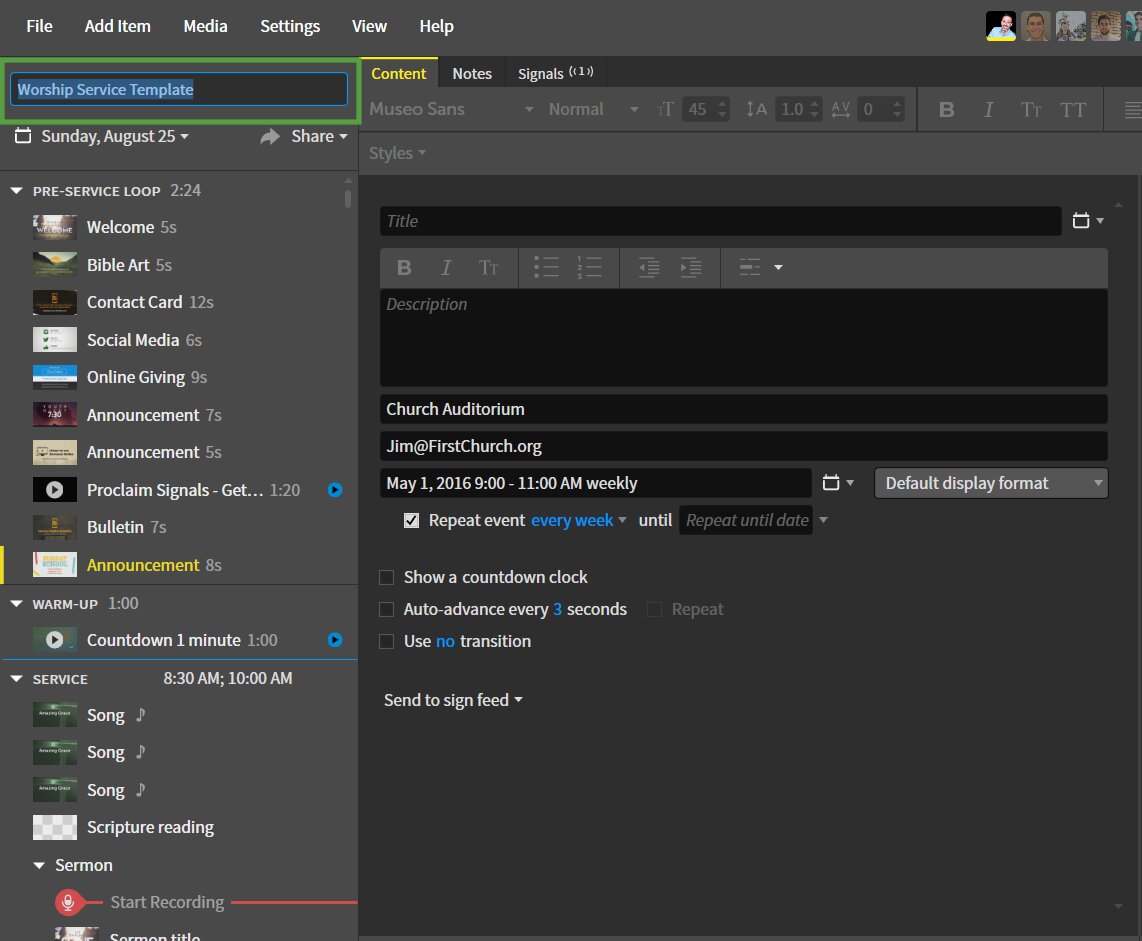
Task: Insert a numbered list in description
Action: [x=589, y=267]
